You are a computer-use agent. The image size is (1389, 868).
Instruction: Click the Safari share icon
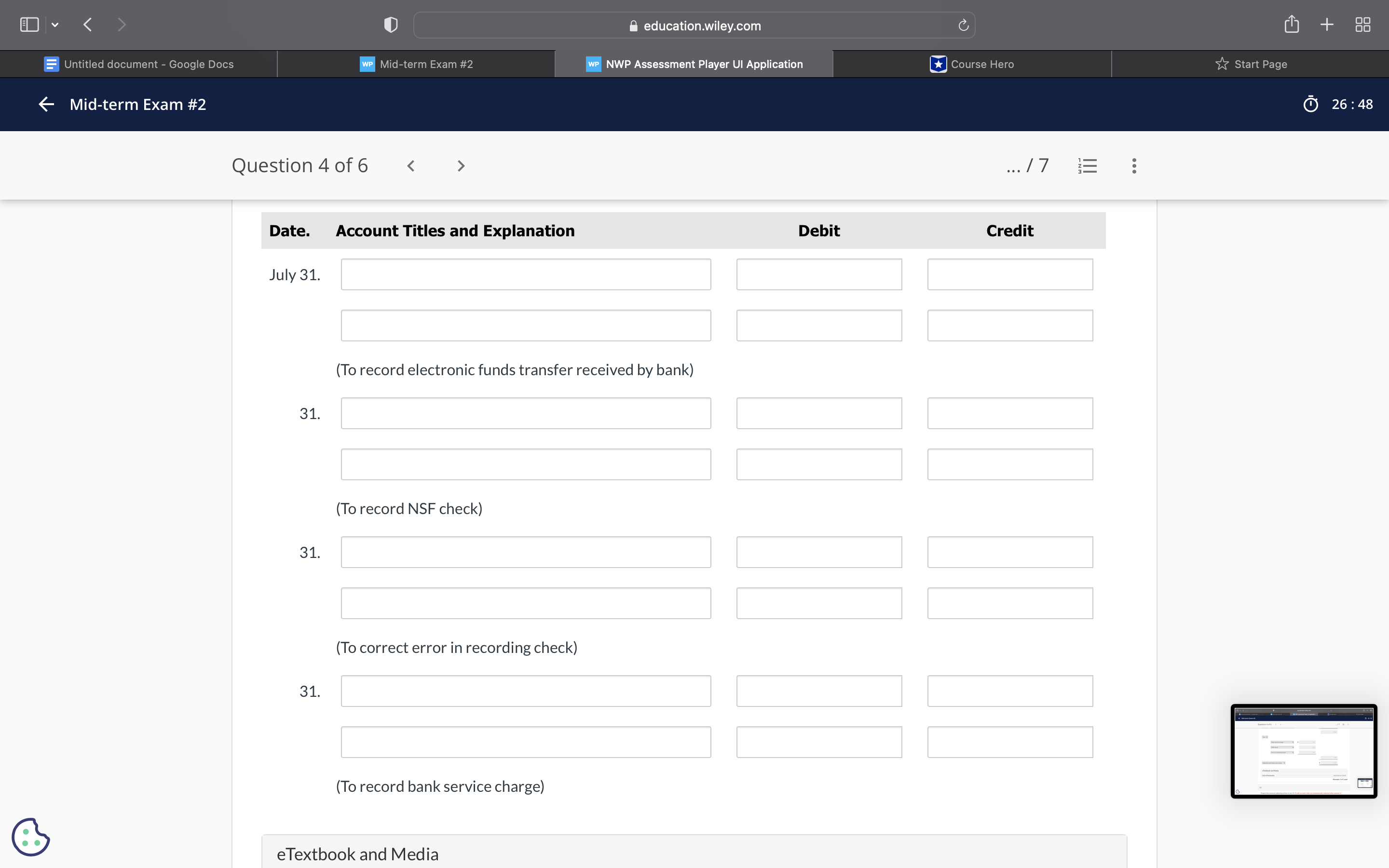1292,25
